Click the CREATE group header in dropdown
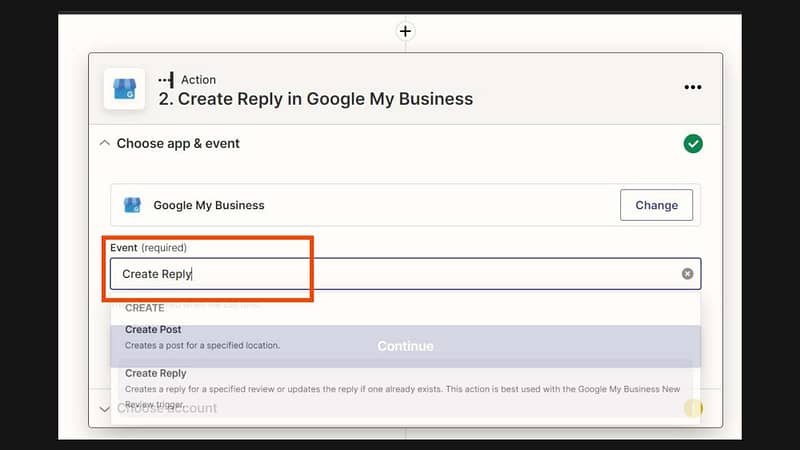The height and width of the screenshot is (450, 800). [144, 308]
